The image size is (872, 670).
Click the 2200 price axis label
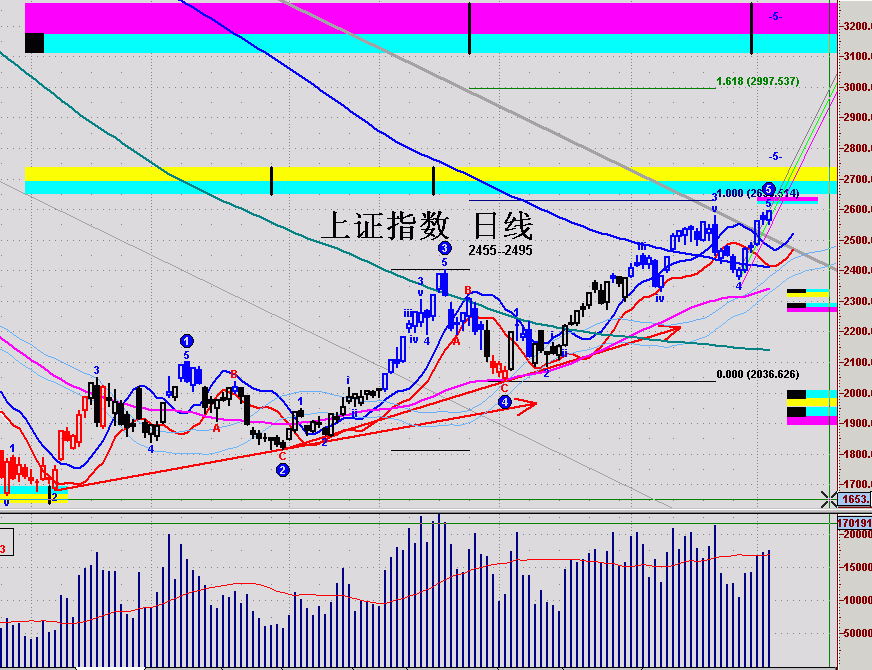coord(856,331)
